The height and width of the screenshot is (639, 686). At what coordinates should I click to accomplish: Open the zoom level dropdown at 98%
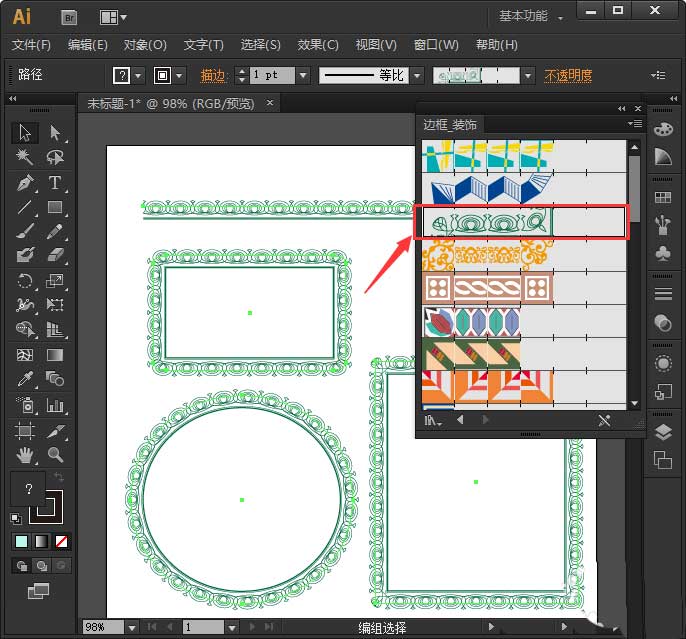[x=132, y=628]
